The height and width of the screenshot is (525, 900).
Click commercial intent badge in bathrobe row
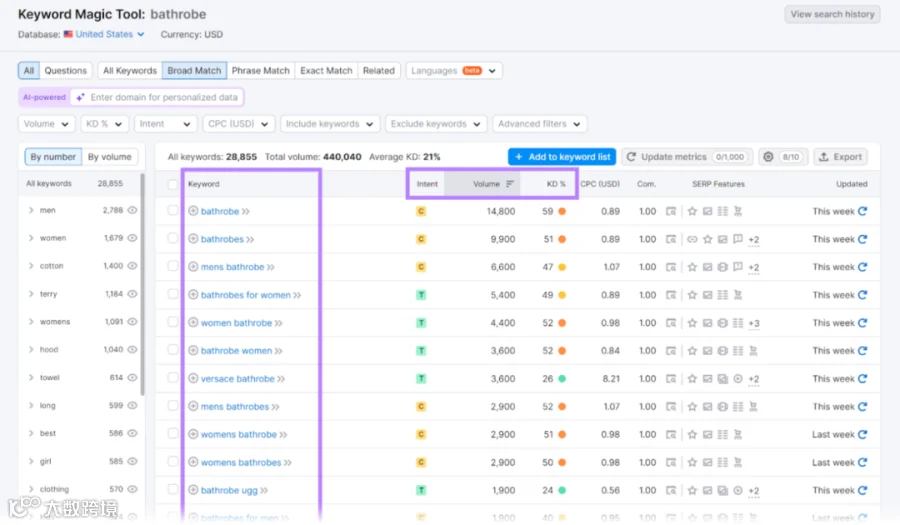coord(421,211)
